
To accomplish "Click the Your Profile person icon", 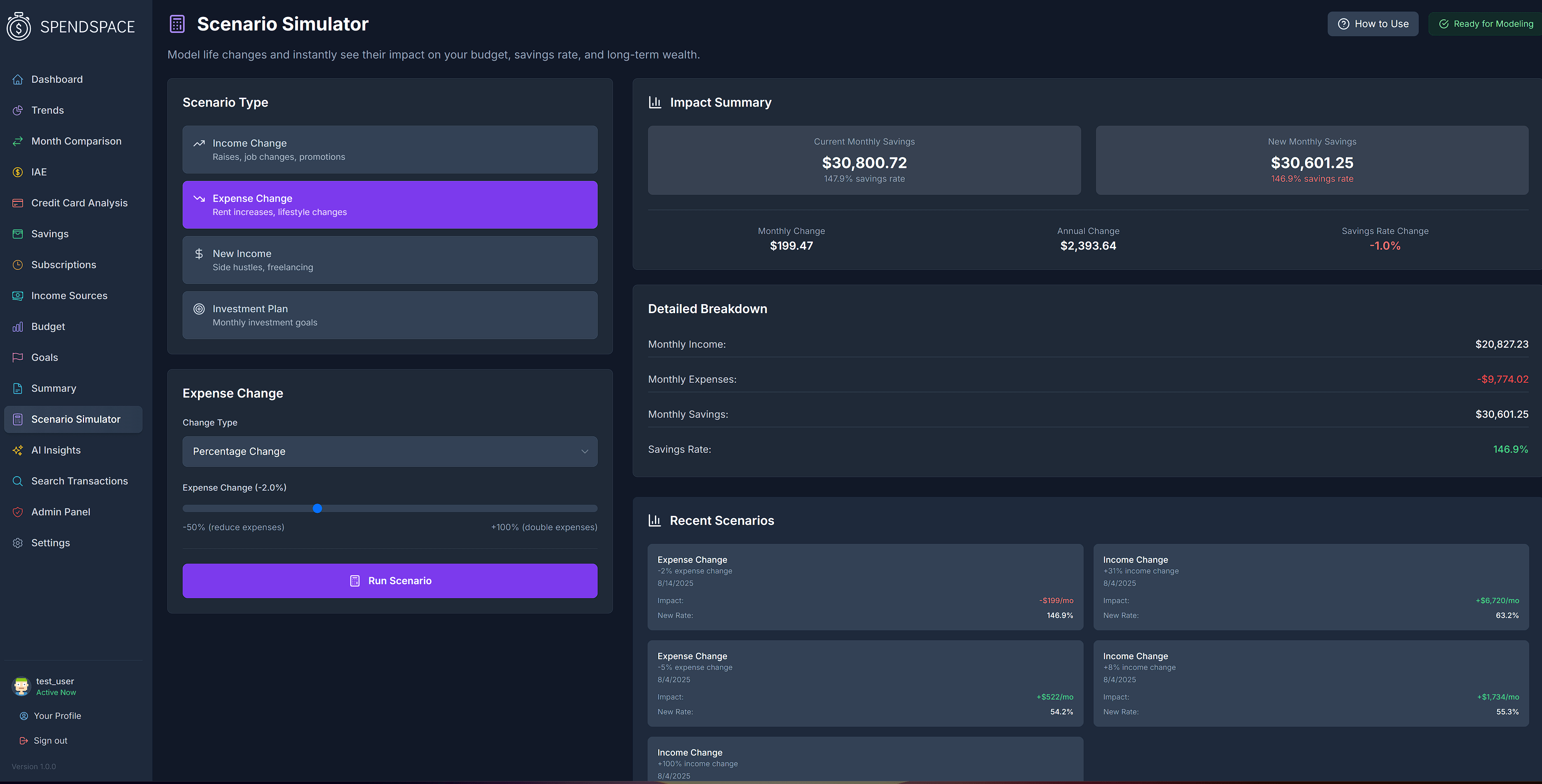I will tap(24, 716).
